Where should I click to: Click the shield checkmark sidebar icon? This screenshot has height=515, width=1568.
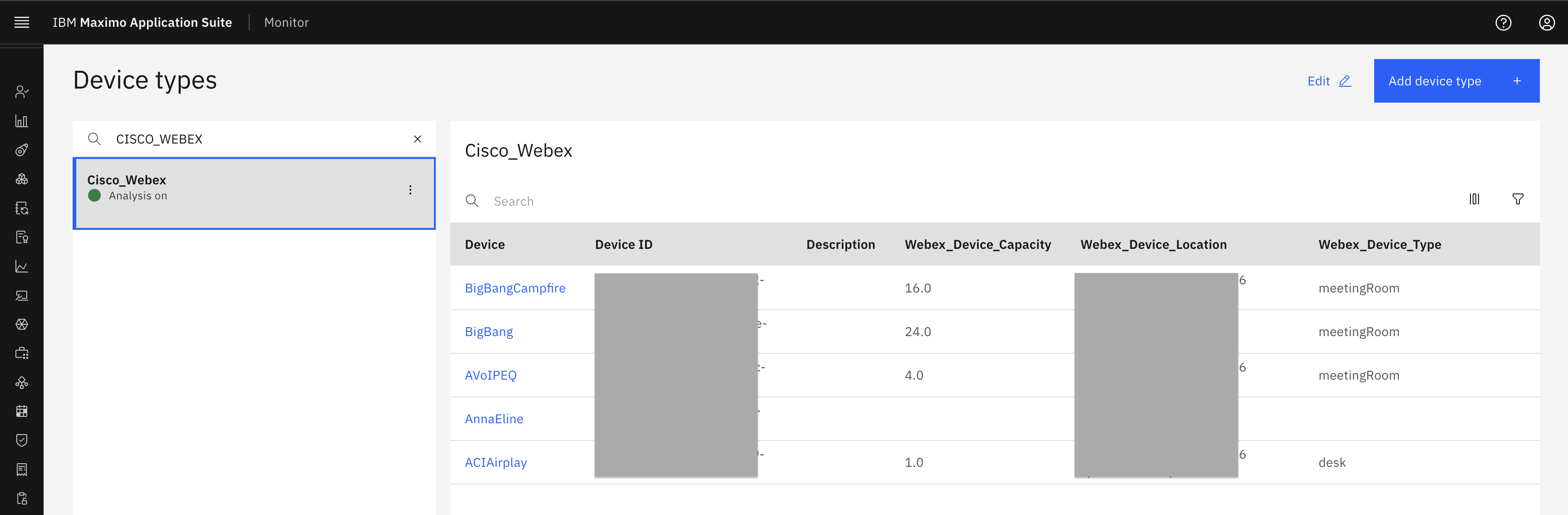click(22, 440)
